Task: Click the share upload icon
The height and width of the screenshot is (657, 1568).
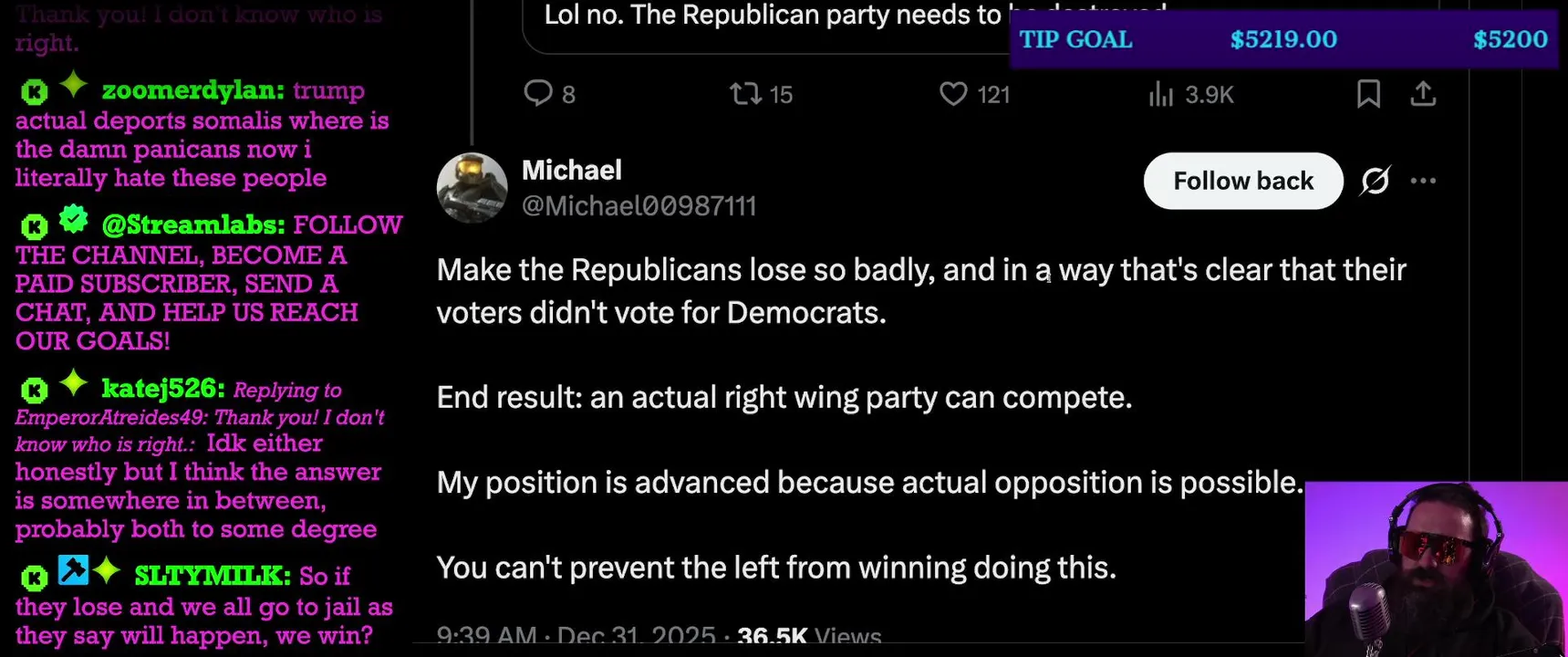Action: [1423, 93]
